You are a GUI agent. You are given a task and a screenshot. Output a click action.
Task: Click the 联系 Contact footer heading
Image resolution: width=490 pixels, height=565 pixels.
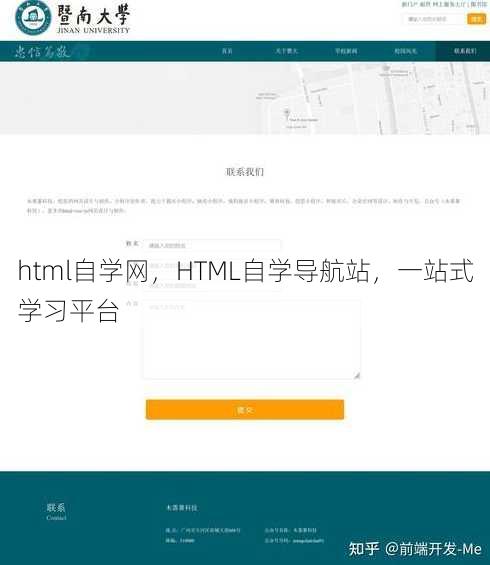pos(56,511)
